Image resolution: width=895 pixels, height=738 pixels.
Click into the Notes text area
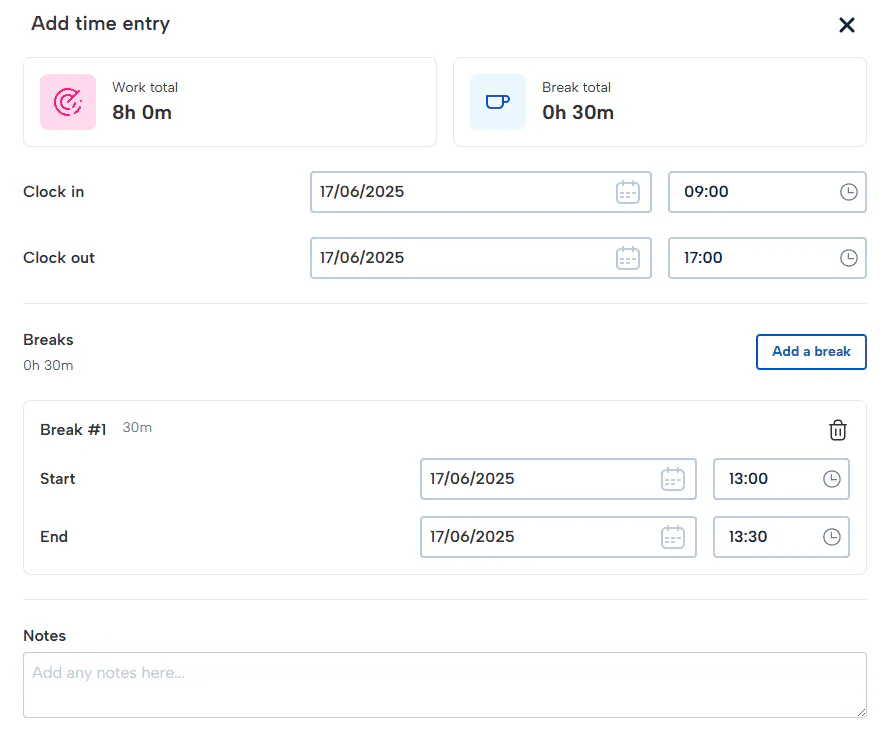pyautogui.click(x=444, y=685)
